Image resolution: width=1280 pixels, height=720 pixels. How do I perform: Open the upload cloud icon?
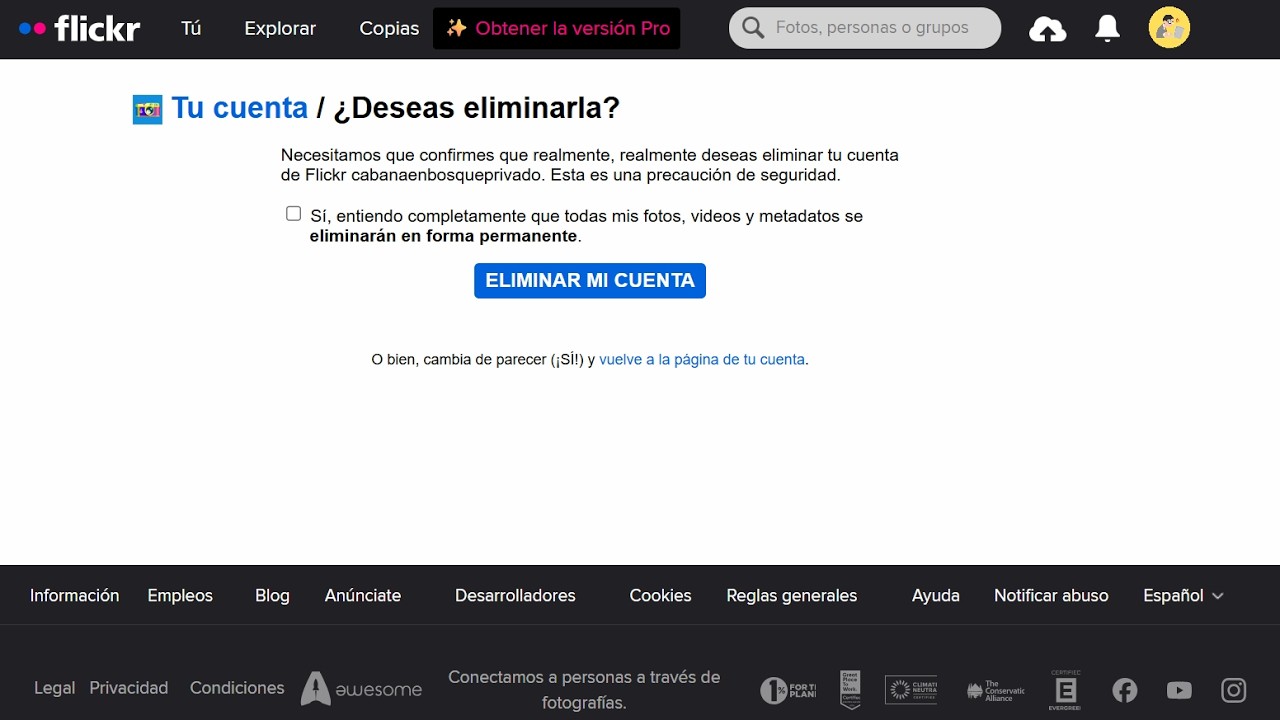pyautogui.click(x=1047, y=30)
